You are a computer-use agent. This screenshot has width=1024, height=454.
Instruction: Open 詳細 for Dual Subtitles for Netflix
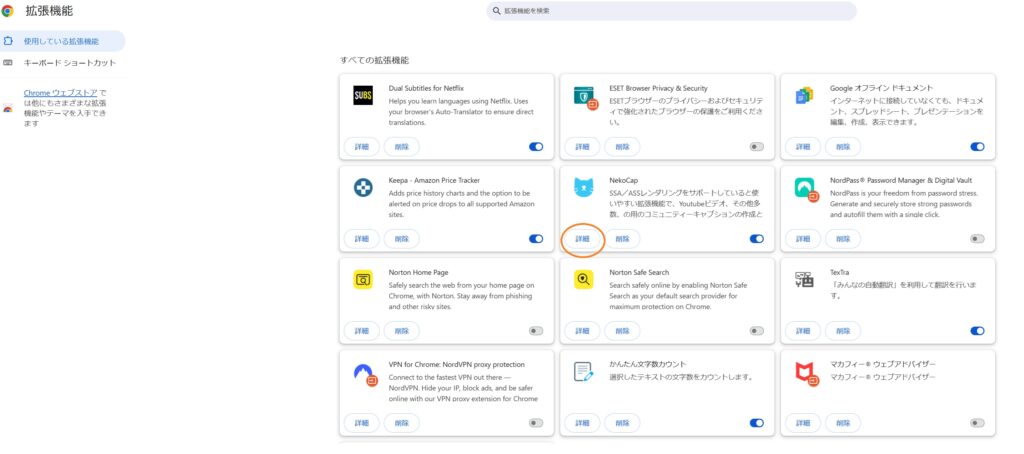(362, 147)
